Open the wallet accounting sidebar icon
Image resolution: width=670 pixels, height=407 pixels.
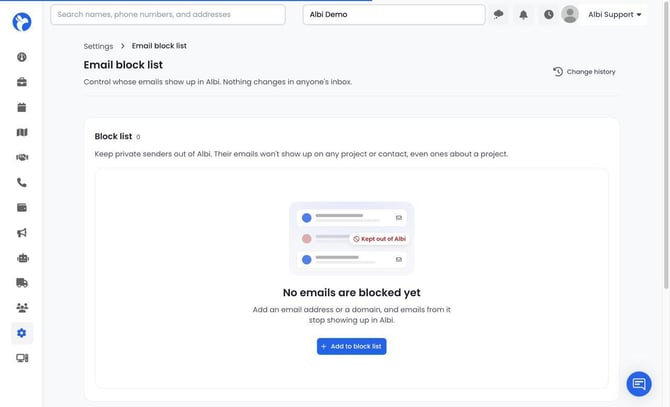coord(22,208)
